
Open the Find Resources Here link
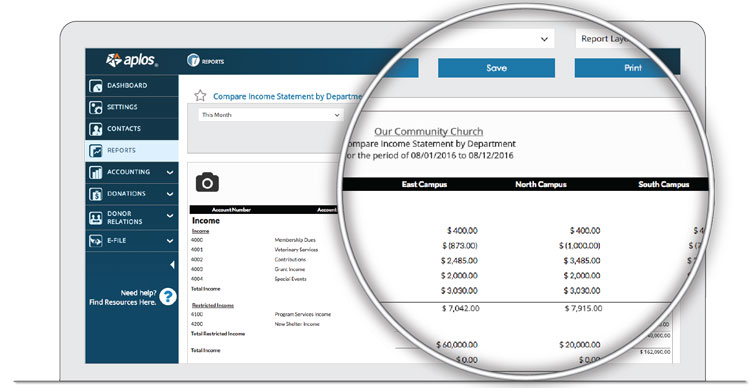[x=122, y=302]
